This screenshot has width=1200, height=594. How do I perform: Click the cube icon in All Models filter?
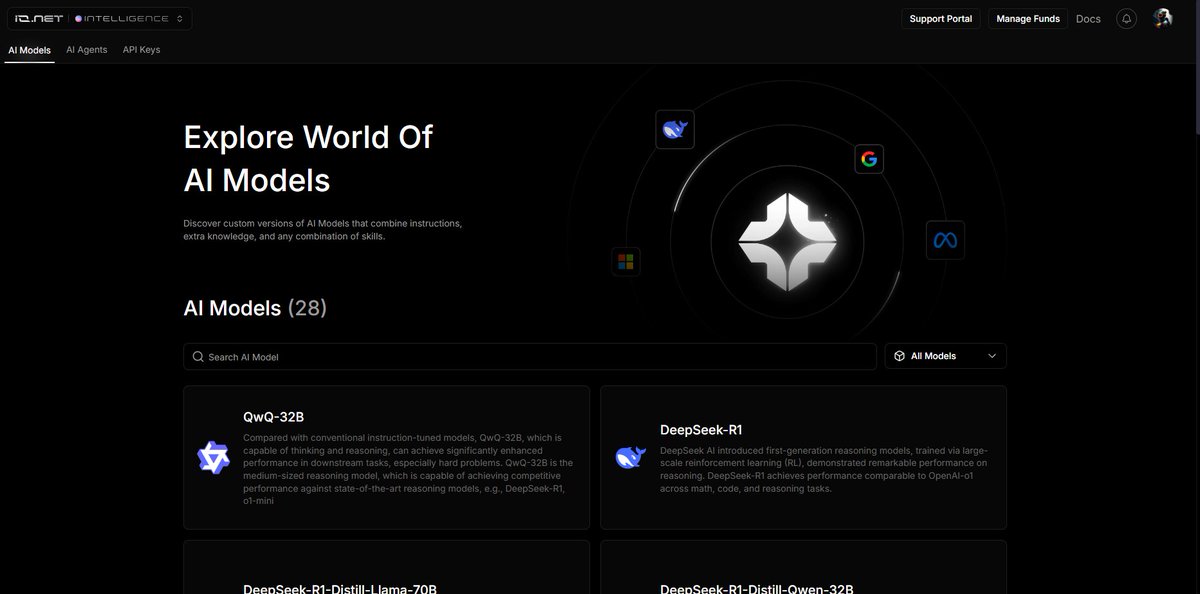click(900, 356)
